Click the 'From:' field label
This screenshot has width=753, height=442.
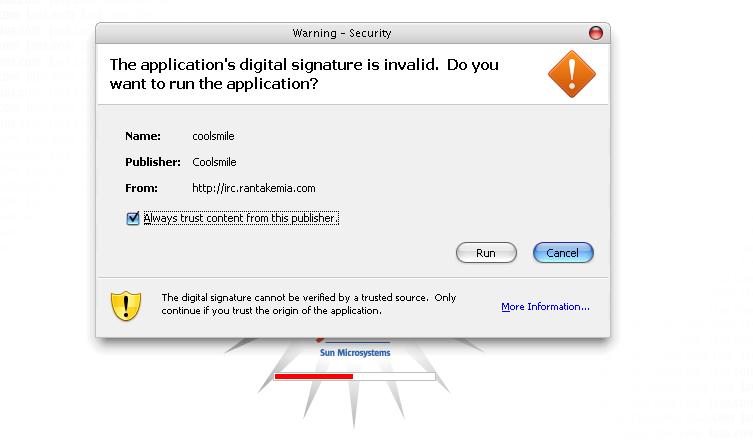[x=141, y=188]
